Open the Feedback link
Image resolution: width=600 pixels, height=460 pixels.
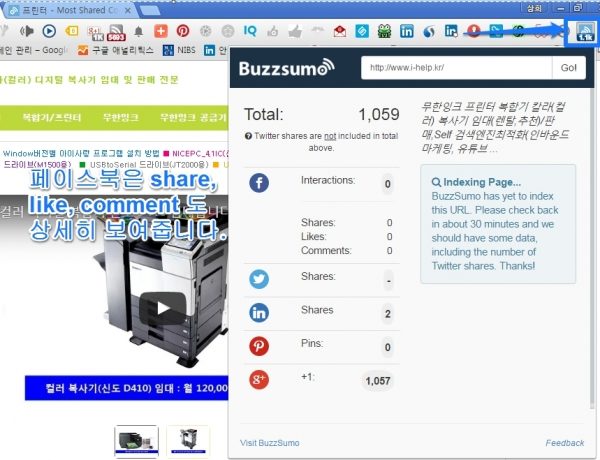(x=565, y=443)
